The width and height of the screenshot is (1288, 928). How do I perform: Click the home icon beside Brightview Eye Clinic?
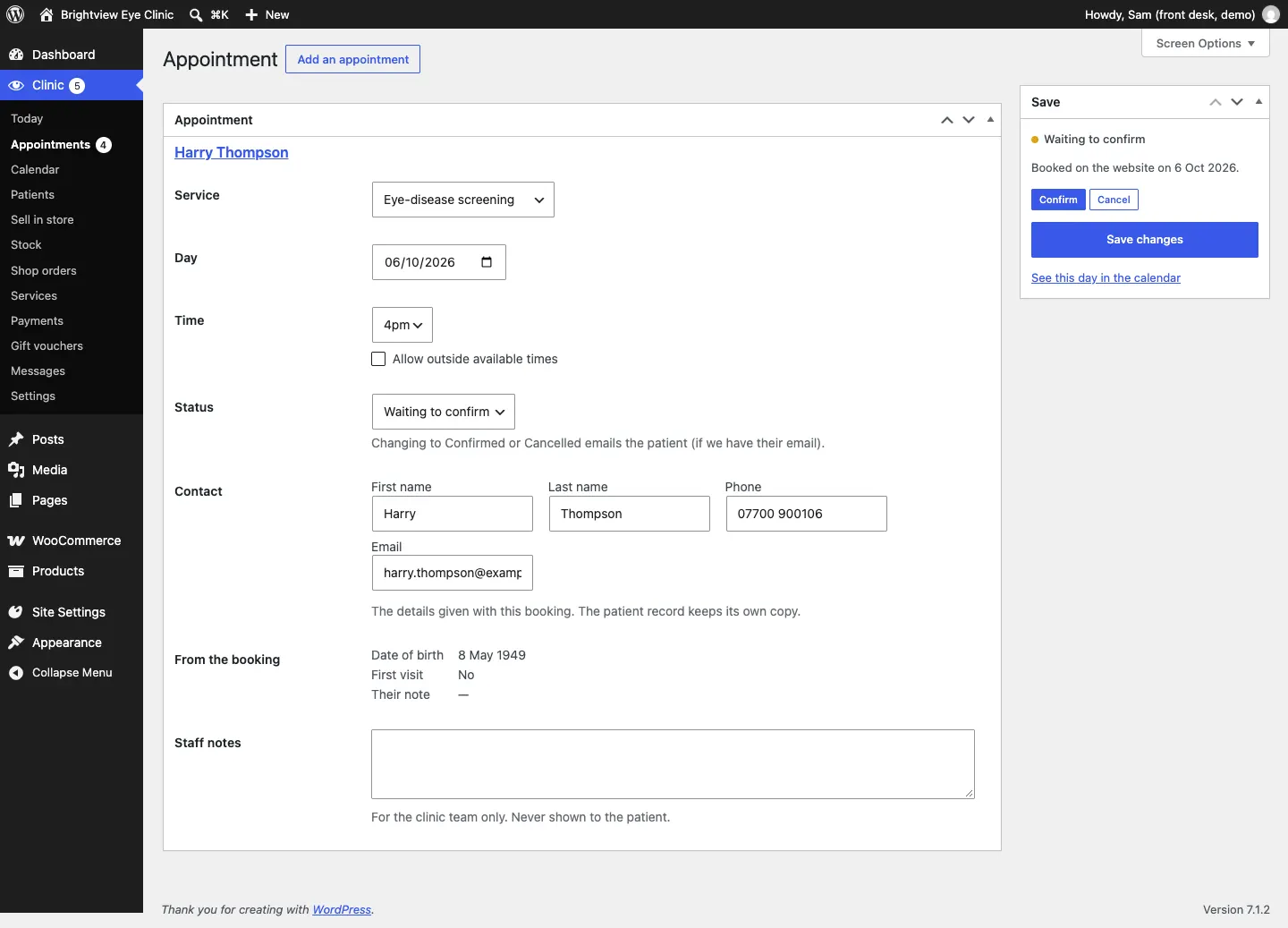(47, 14)
